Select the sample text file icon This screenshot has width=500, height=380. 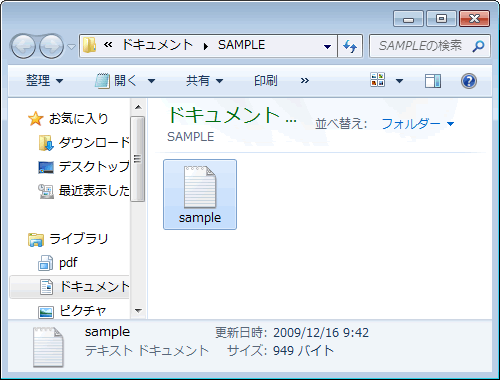point(200,187)
